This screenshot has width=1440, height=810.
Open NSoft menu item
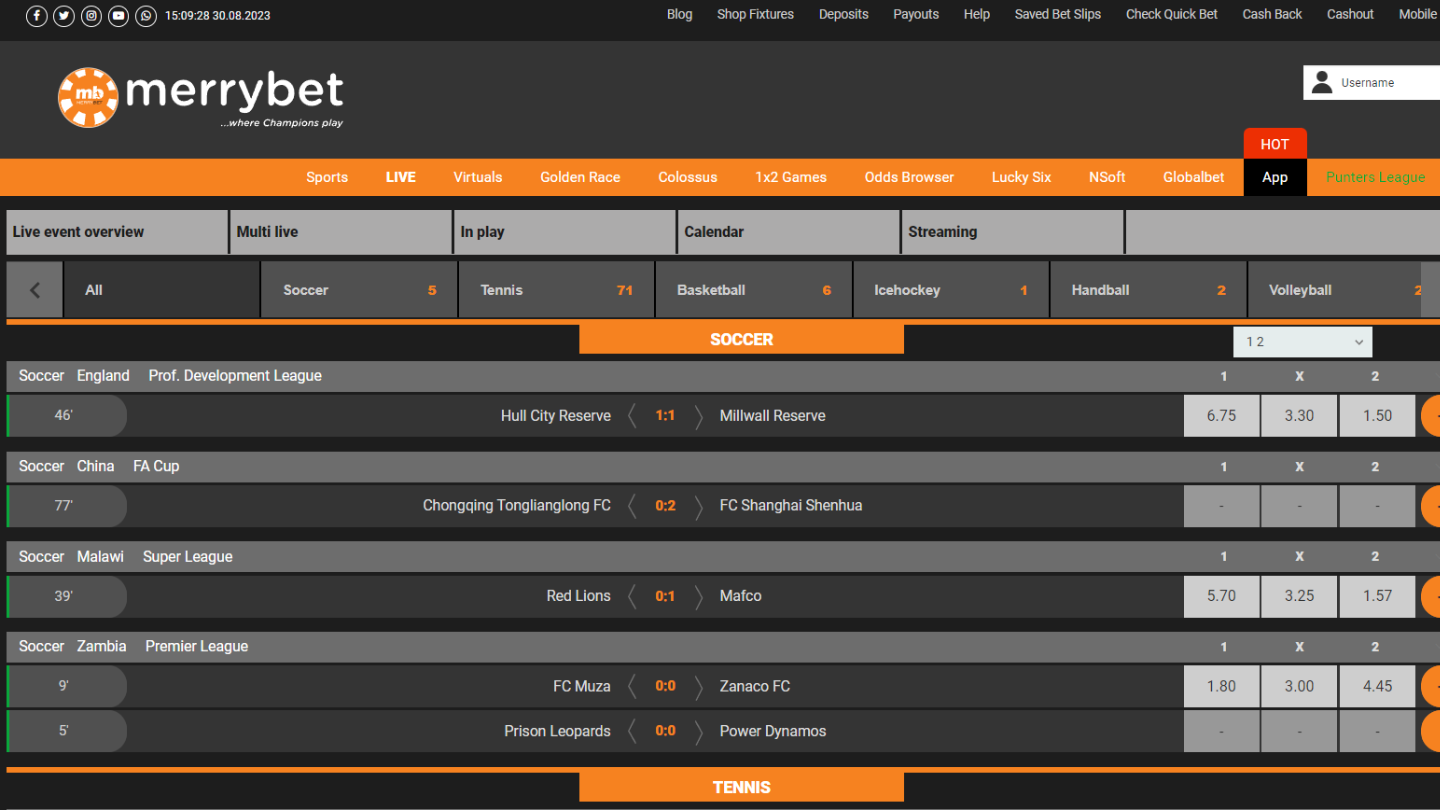1107,177
